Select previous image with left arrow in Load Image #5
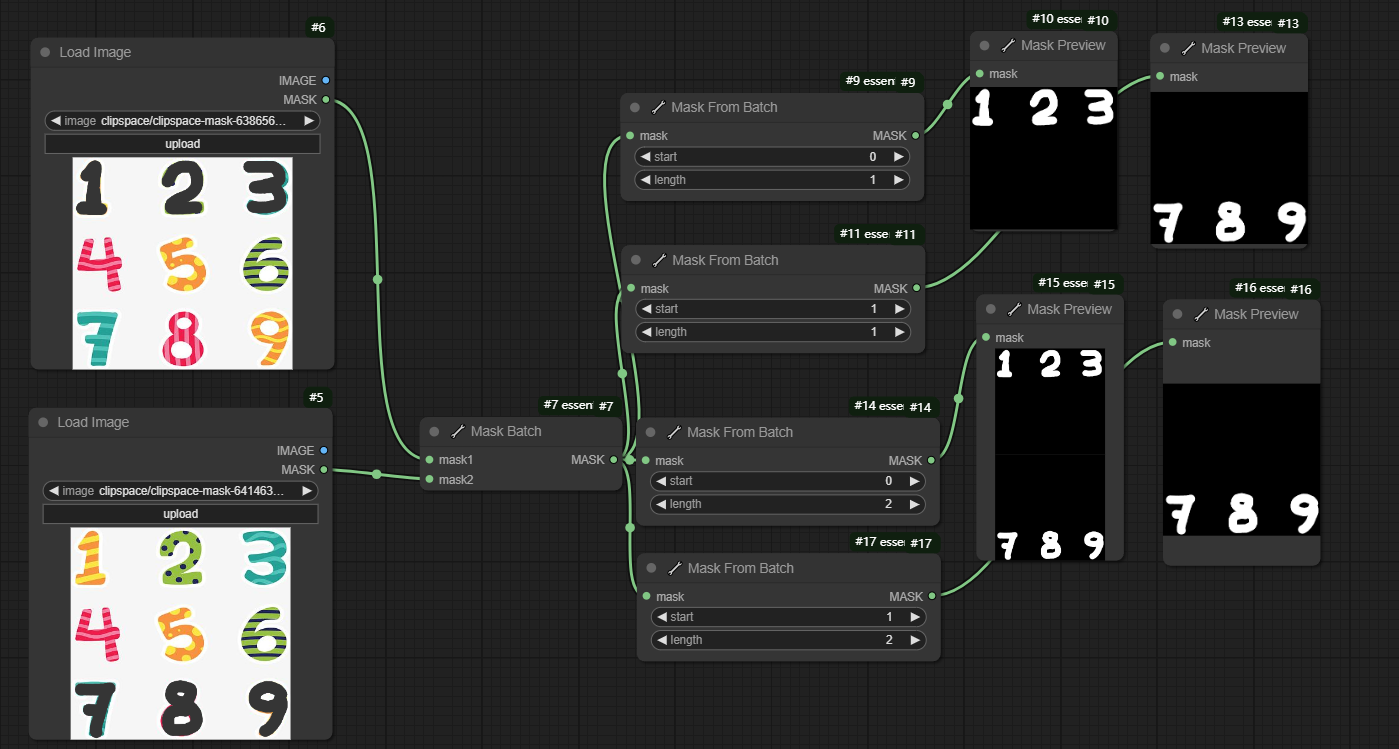Image resolution: width=1399 pixels, height=749 pixels. pos(52,491)
